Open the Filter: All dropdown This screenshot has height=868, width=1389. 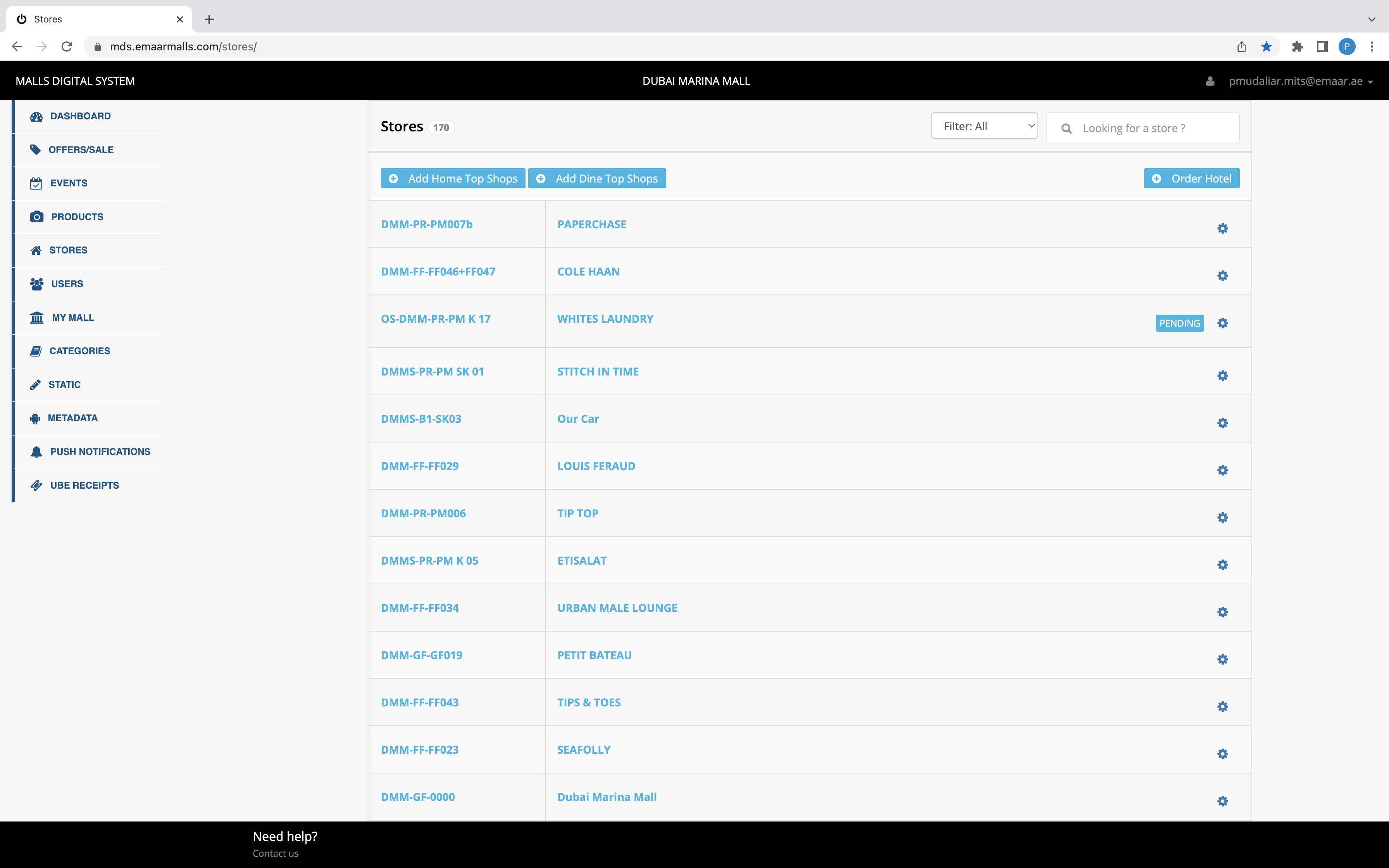click(984, 126)
